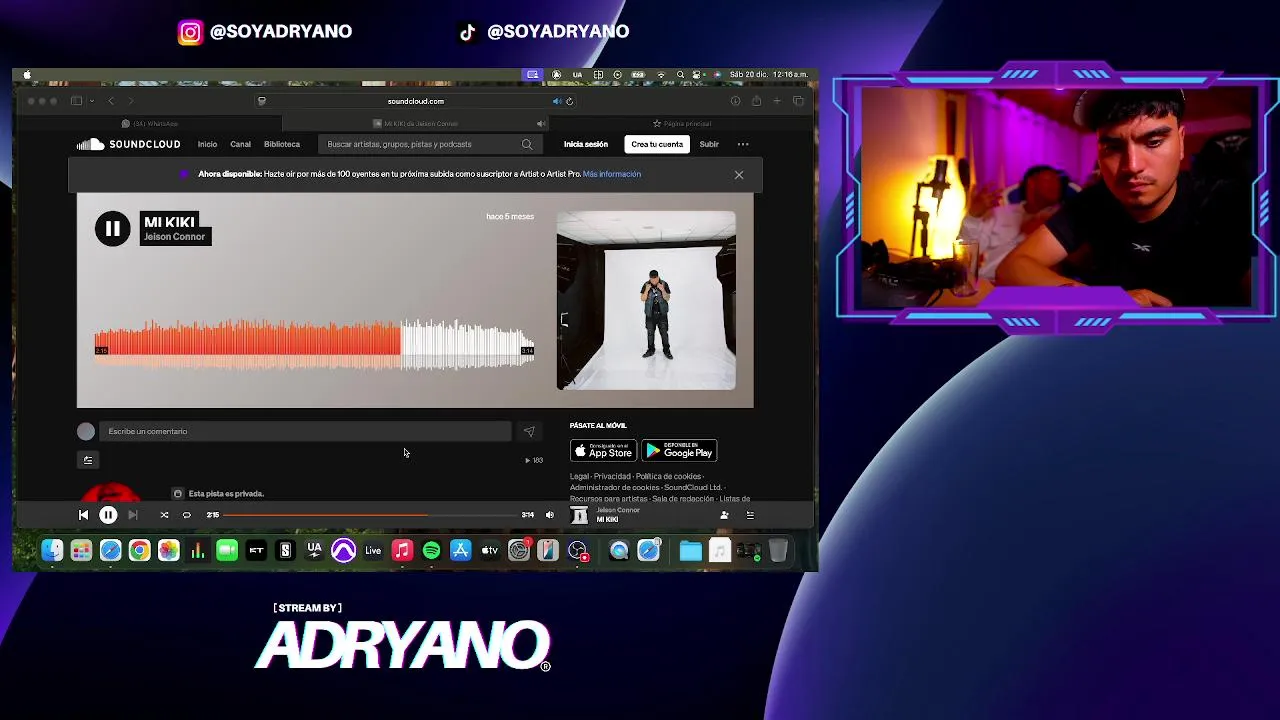Pause the track with the large hero button
The height and width of the screenshot is (720, 1280).
(112, 229)
